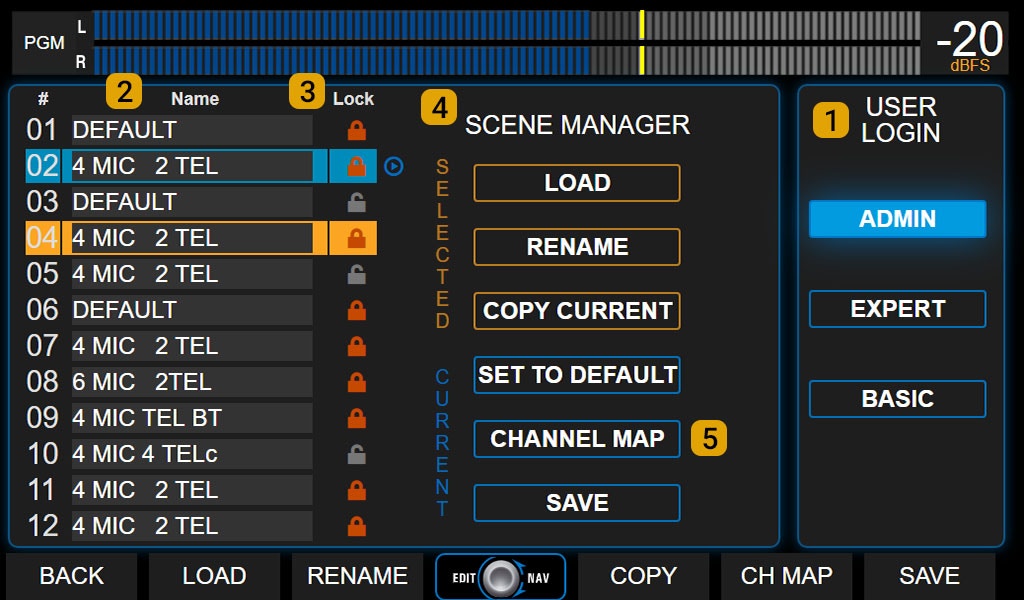
Task: Click the orange lock icon on scene 04
Action: [x=355, y=238]
